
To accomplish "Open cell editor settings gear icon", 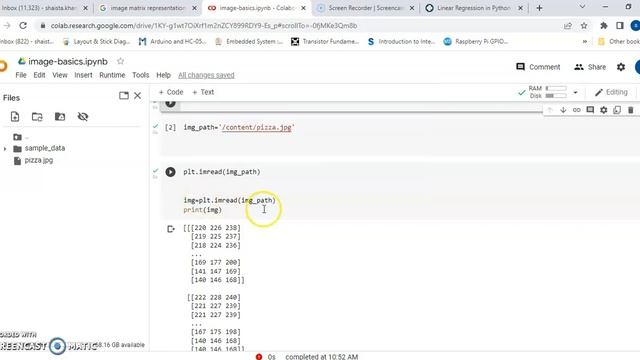I will point(604,110).
